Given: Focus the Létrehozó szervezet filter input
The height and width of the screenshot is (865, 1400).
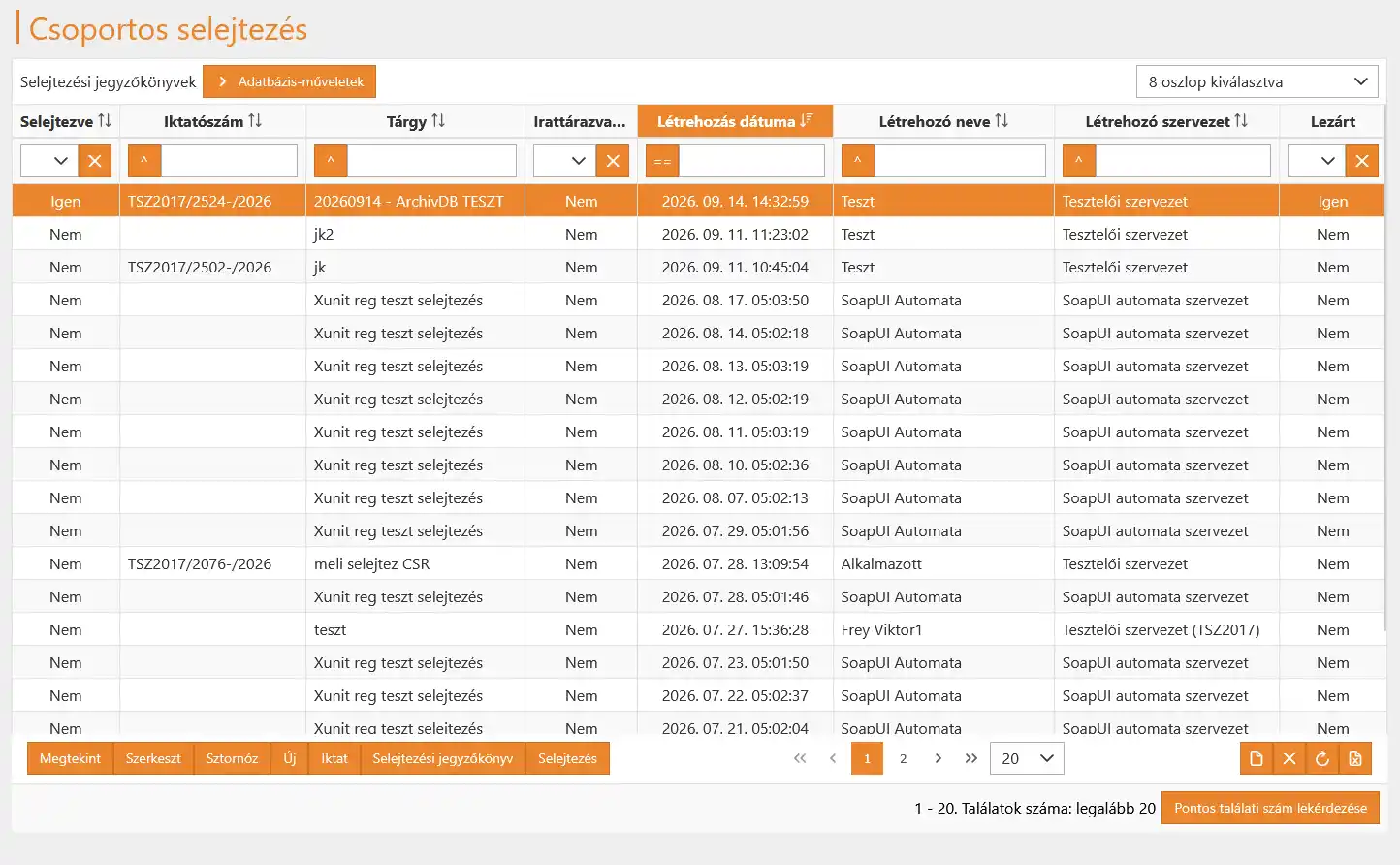Looking at the screenshot, I should coord(1183,161).
